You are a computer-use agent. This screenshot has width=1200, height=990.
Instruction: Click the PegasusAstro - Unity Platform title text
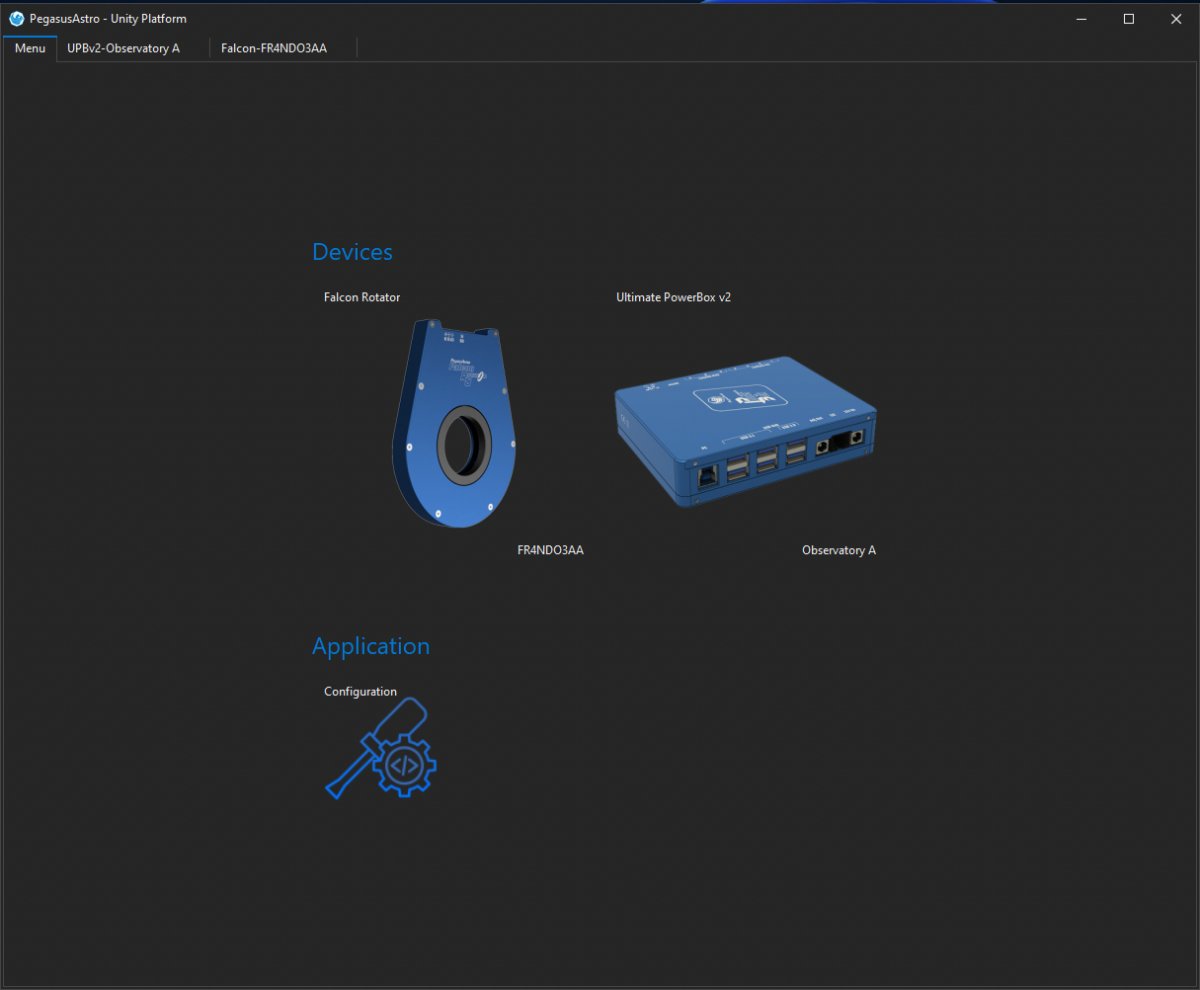coord(107,18)
